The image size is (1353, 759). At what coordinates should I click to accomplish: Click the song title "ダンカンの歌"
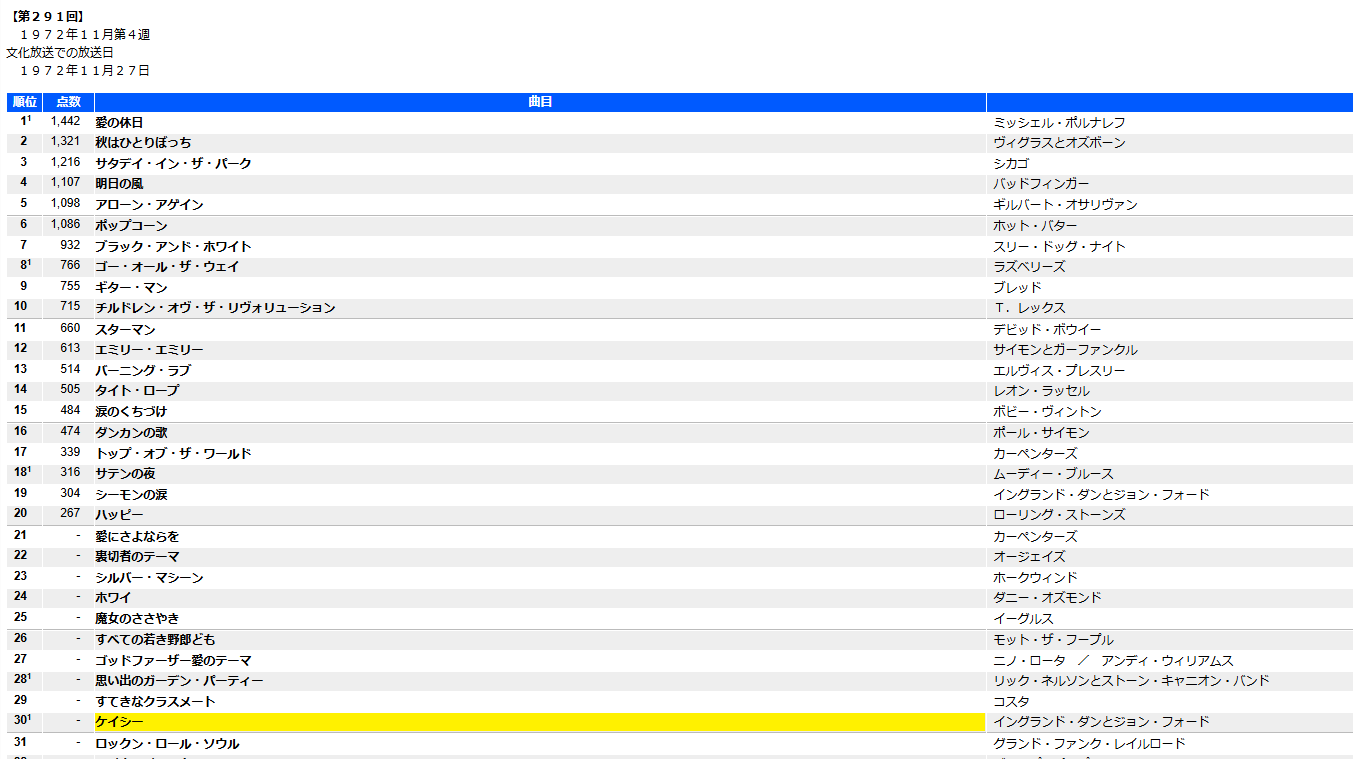131,433
